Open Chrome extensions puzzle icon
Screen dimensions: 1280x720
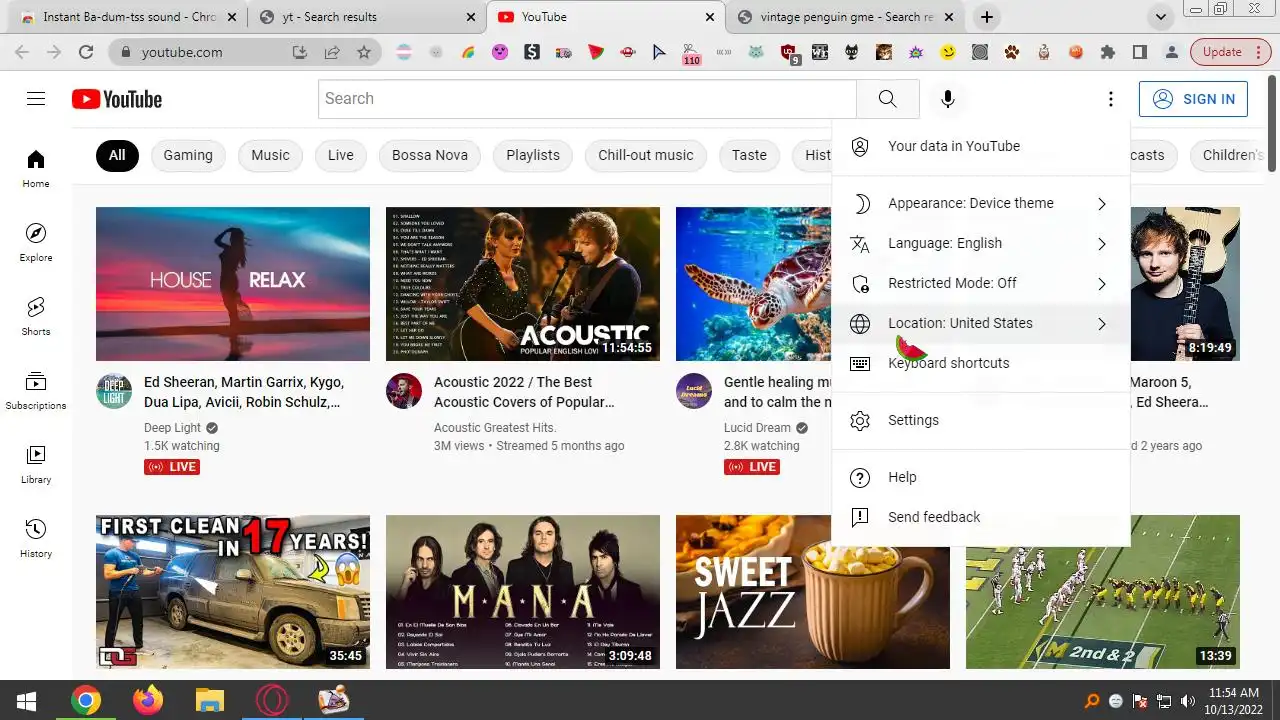pos(1107,52)
